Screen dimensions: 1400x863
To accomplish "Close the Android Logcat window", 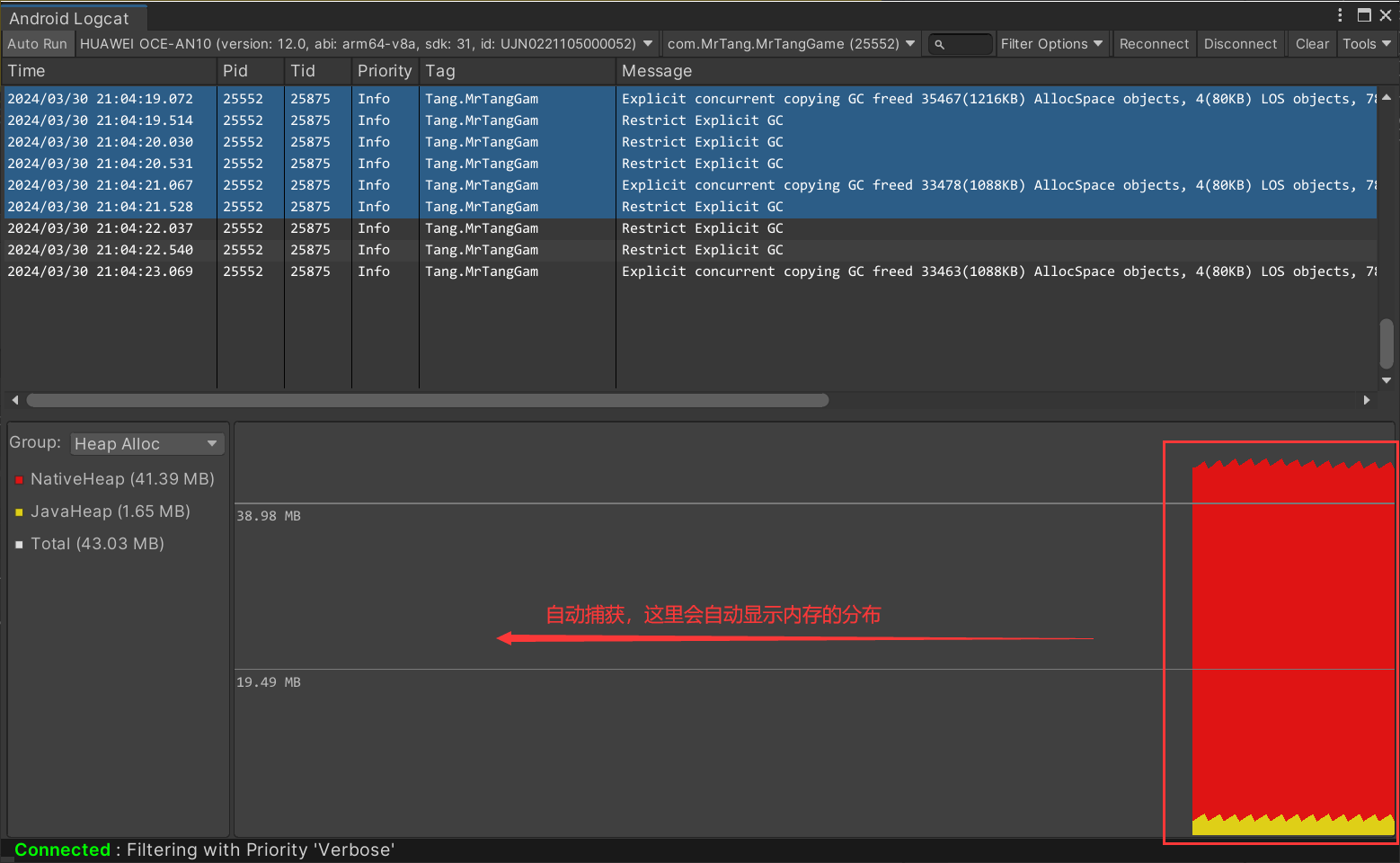I will point(1386,15).
